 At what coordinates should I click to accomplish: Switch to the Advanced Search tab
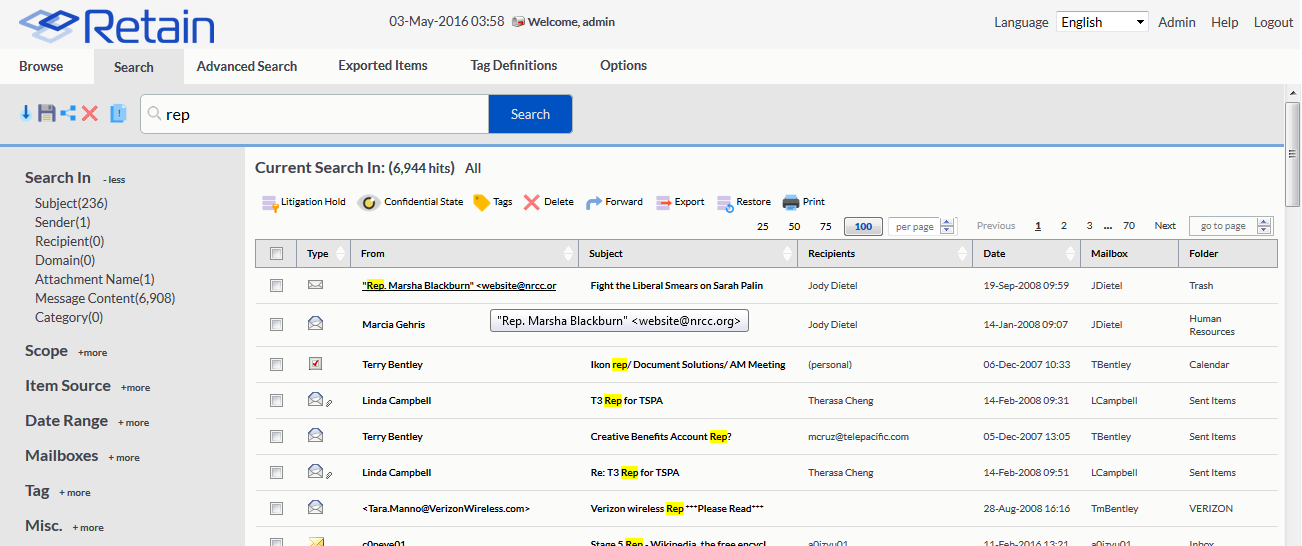point(247,66)
